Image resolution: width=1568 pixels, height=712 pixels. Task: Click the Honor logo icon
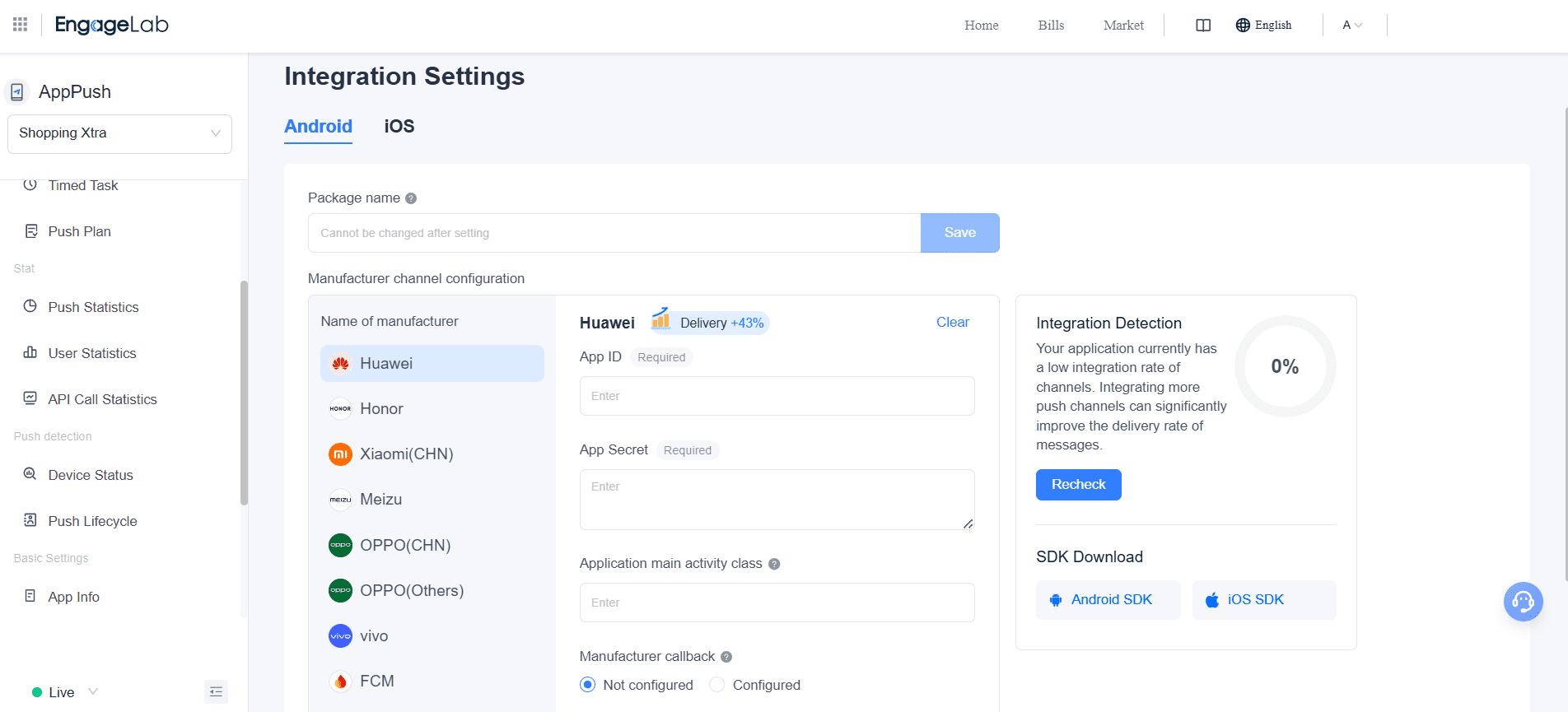click(x=340, y=408)
